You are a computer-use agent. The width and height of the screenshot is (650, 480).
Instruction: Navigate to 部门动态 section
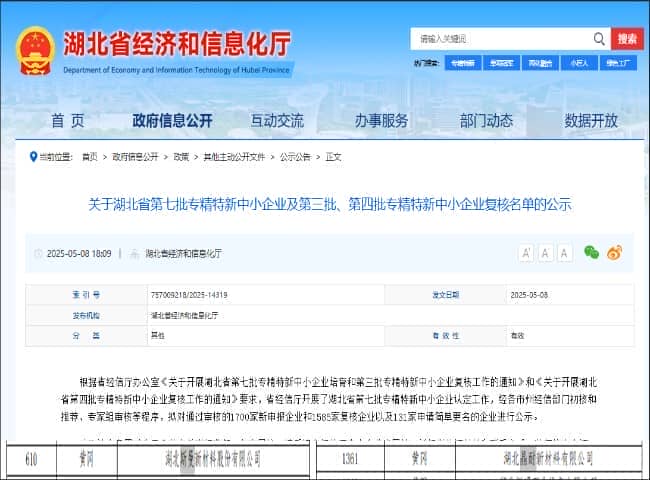pyautogui.click(x=486, y=121)
